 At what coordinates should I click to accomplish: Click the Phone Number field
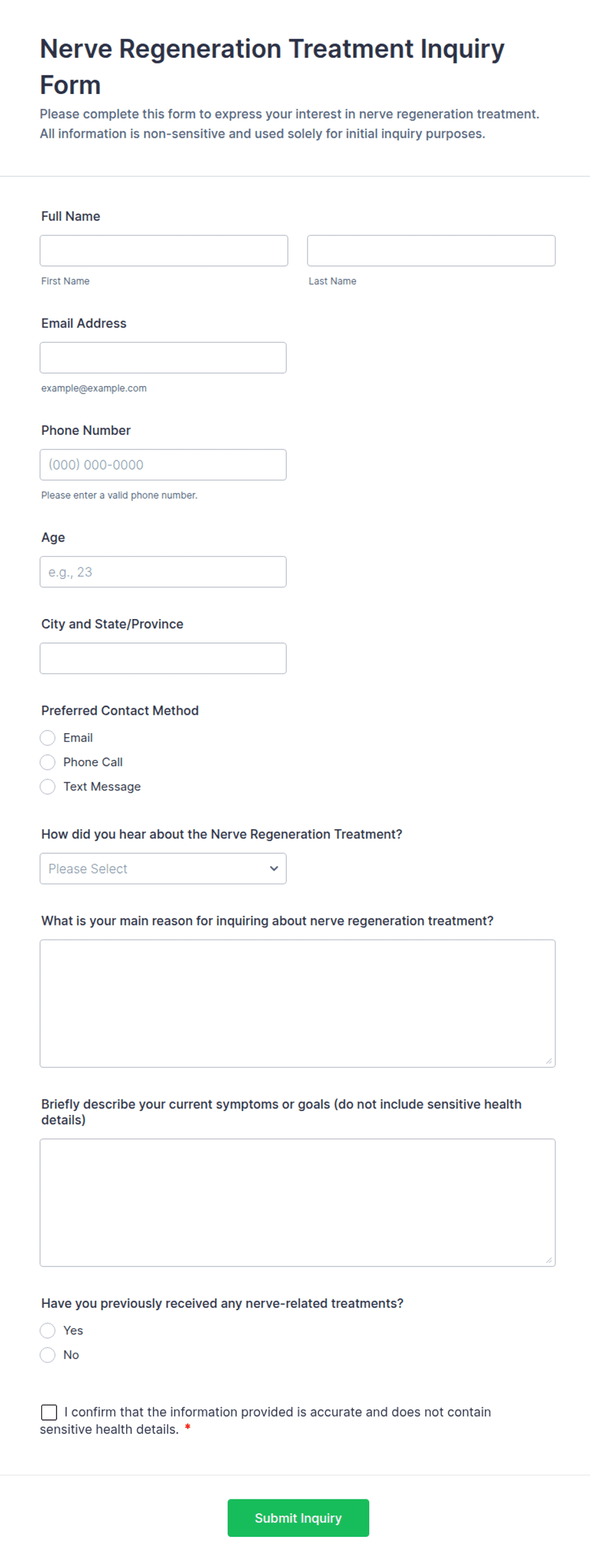pyautogui.click(x=163, y=465)
